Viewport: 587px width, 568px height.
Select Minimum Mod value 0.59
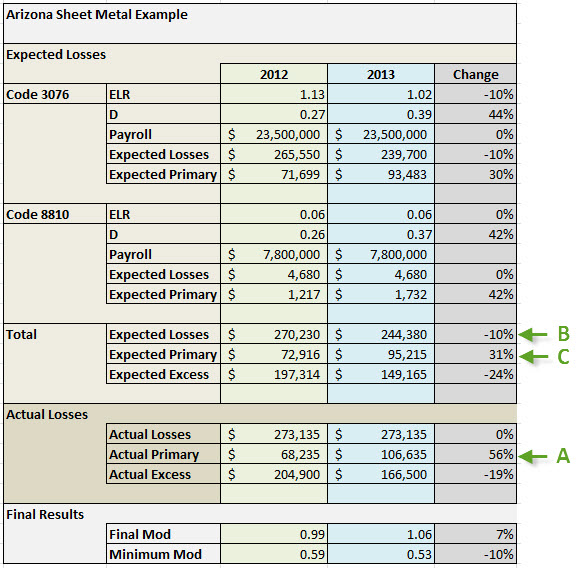coord(274,554)
